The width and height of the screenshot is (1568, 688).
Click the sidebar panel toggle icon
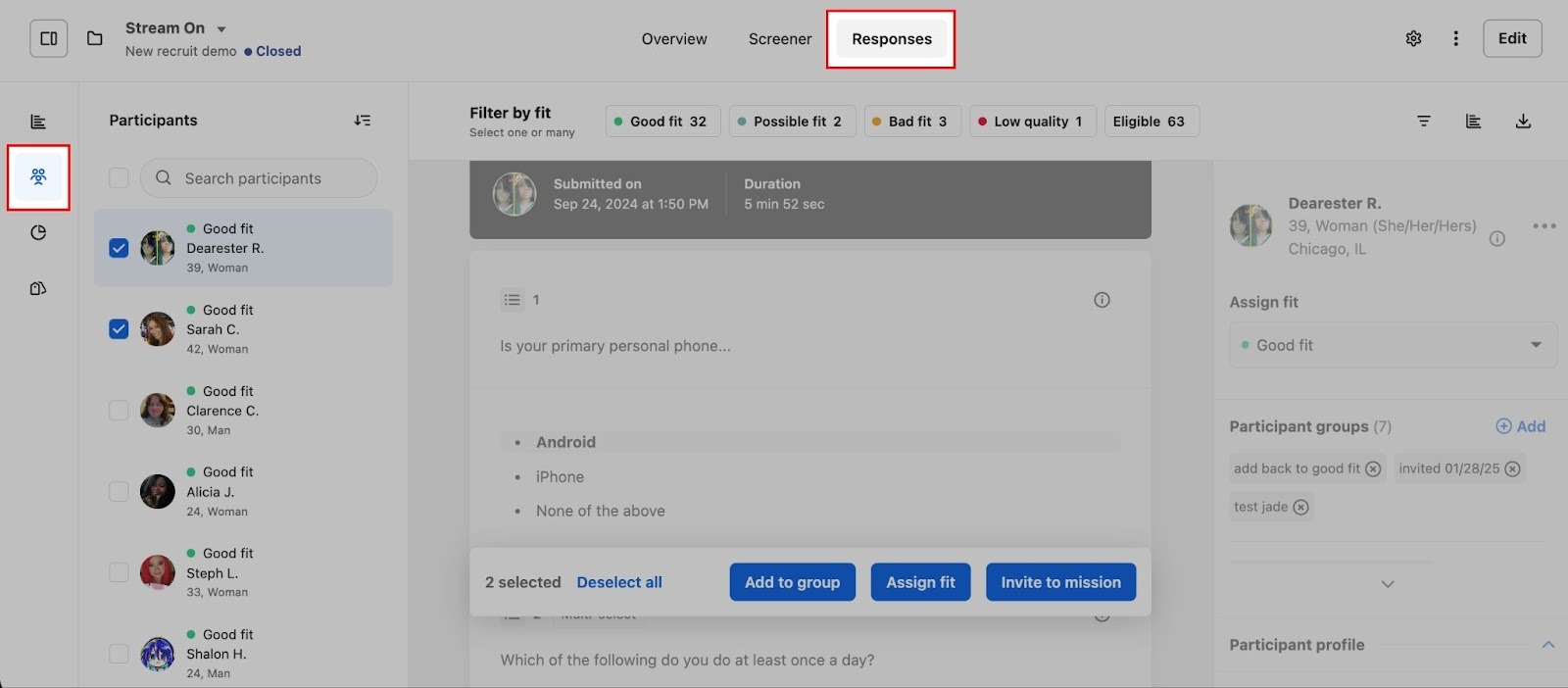click(48, 39)
